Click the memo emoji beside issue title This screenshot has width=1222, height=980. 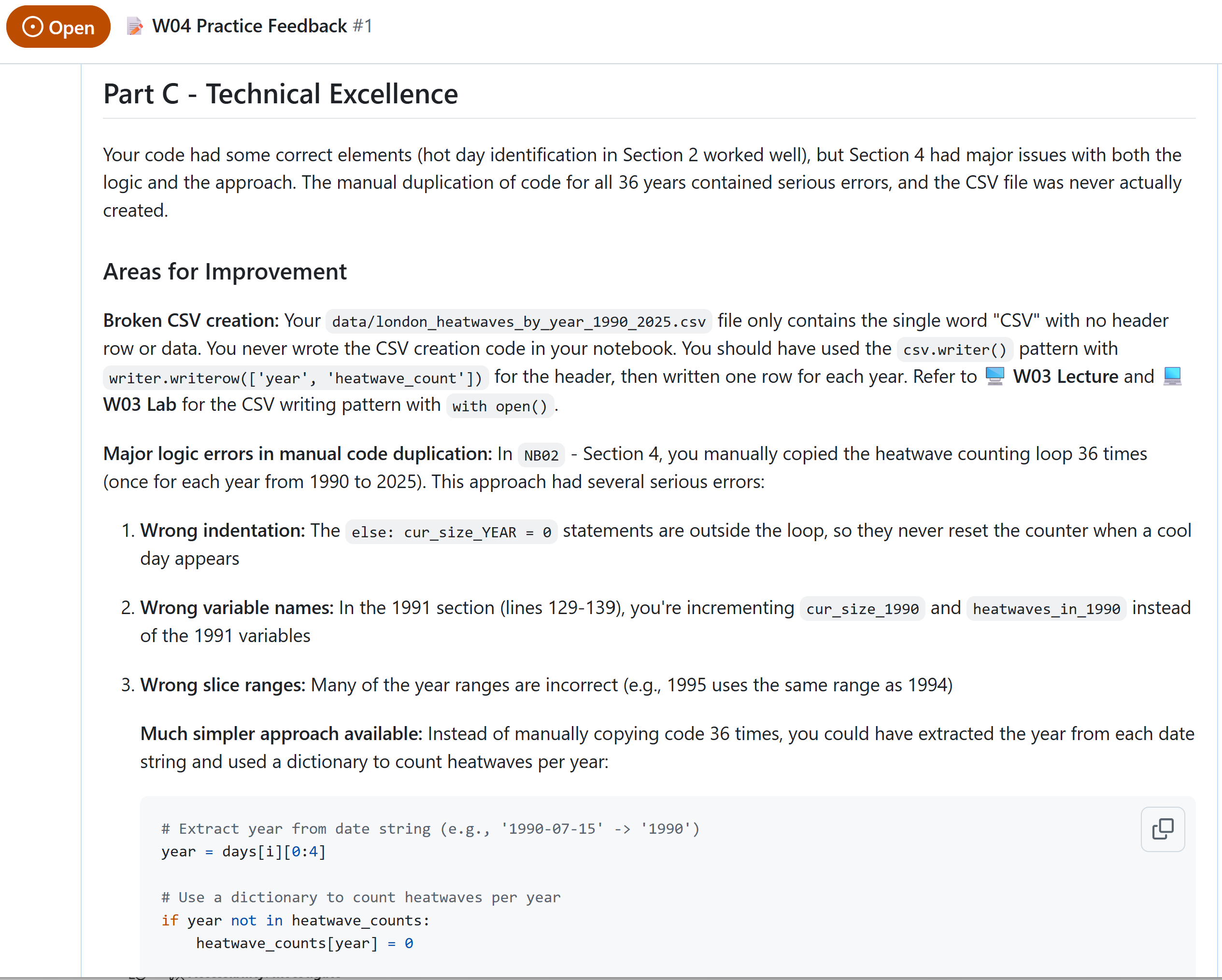coord(135,26)
